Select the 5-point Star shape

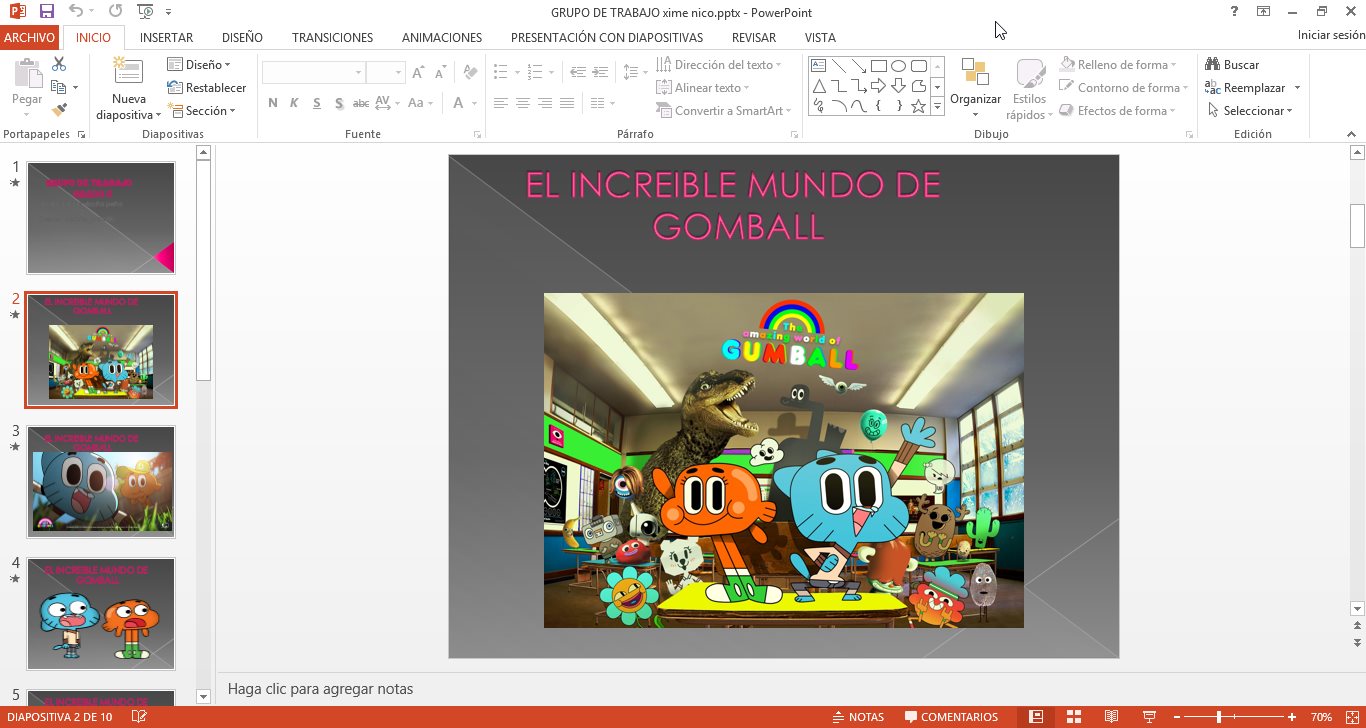918,106
